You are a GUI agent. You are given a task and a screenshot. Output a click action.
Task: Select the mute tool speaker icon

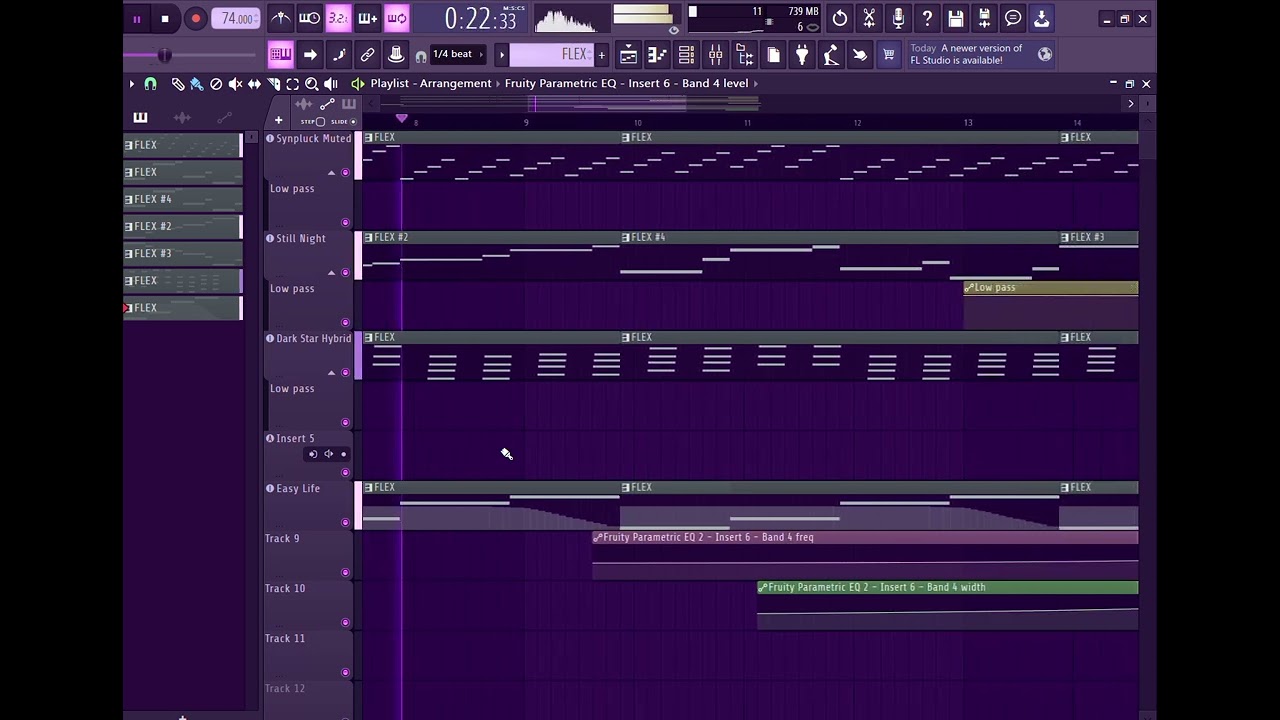(235, 84)
